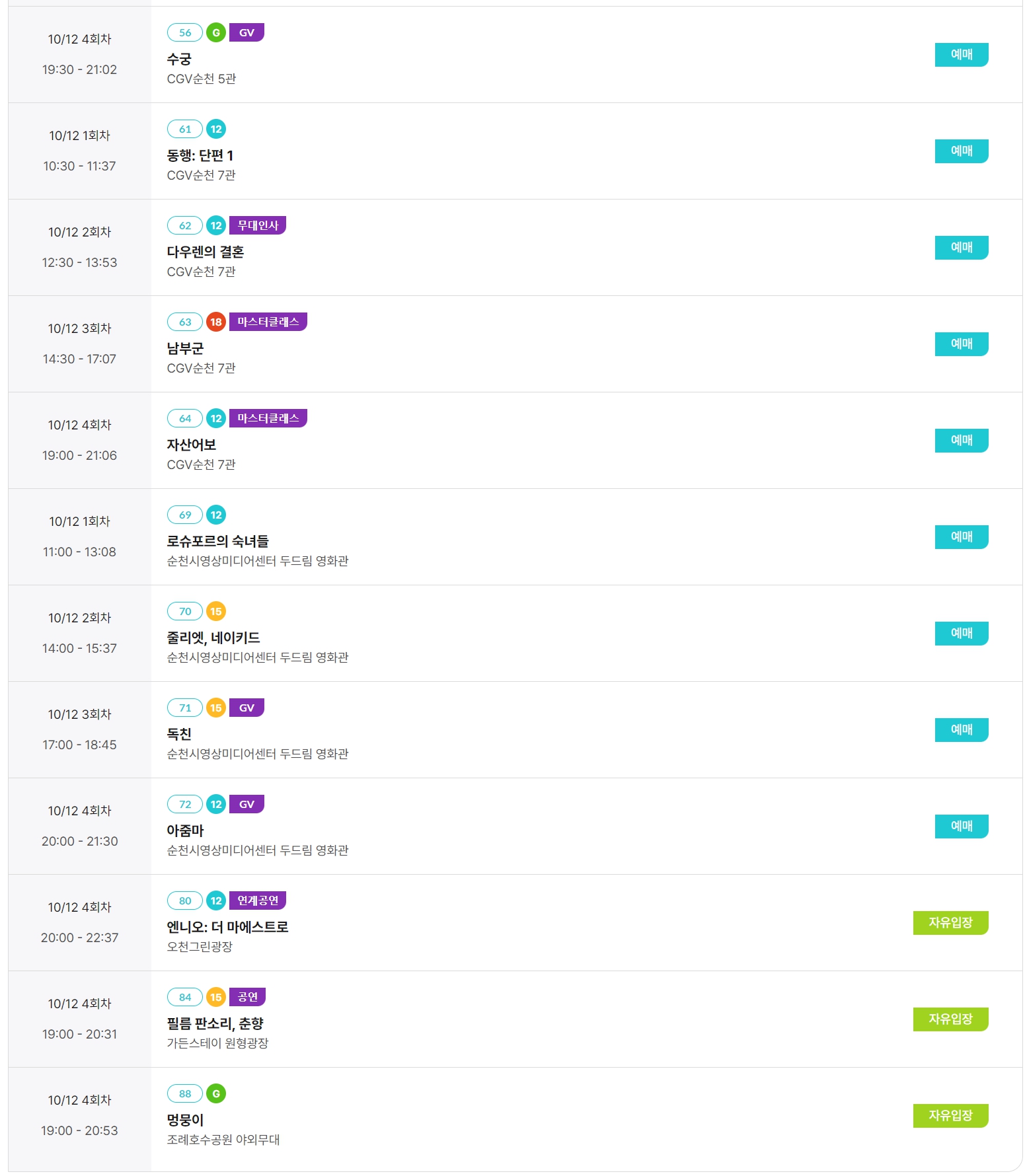Click the 15 rating icon for 줄리엣, 네이키드
Screen dimensions: 1025x1176
click(216, 611)
